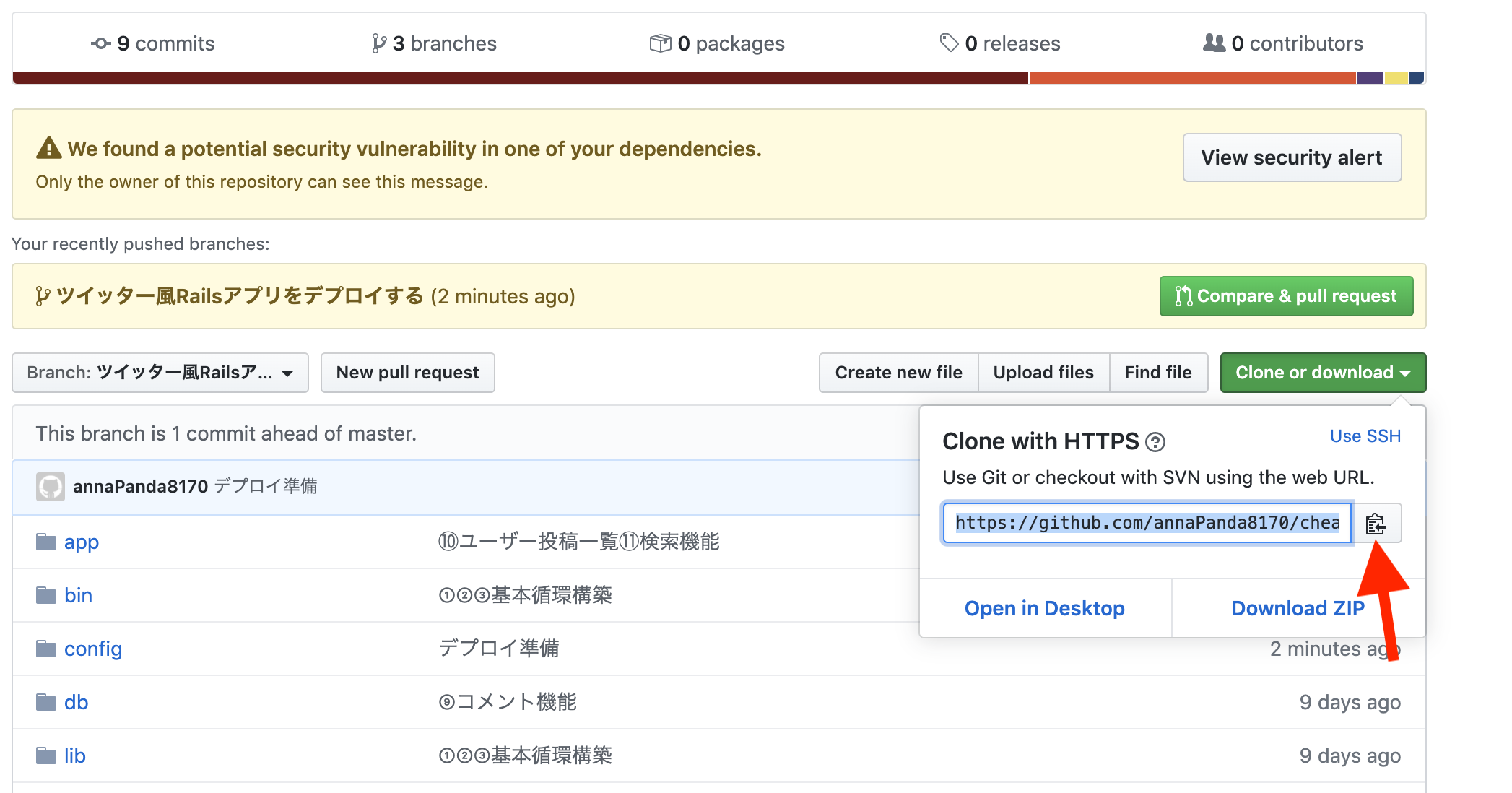Click Upload files button
This screenshot has height=793, width=1512.
click(x=1043, y=373)
